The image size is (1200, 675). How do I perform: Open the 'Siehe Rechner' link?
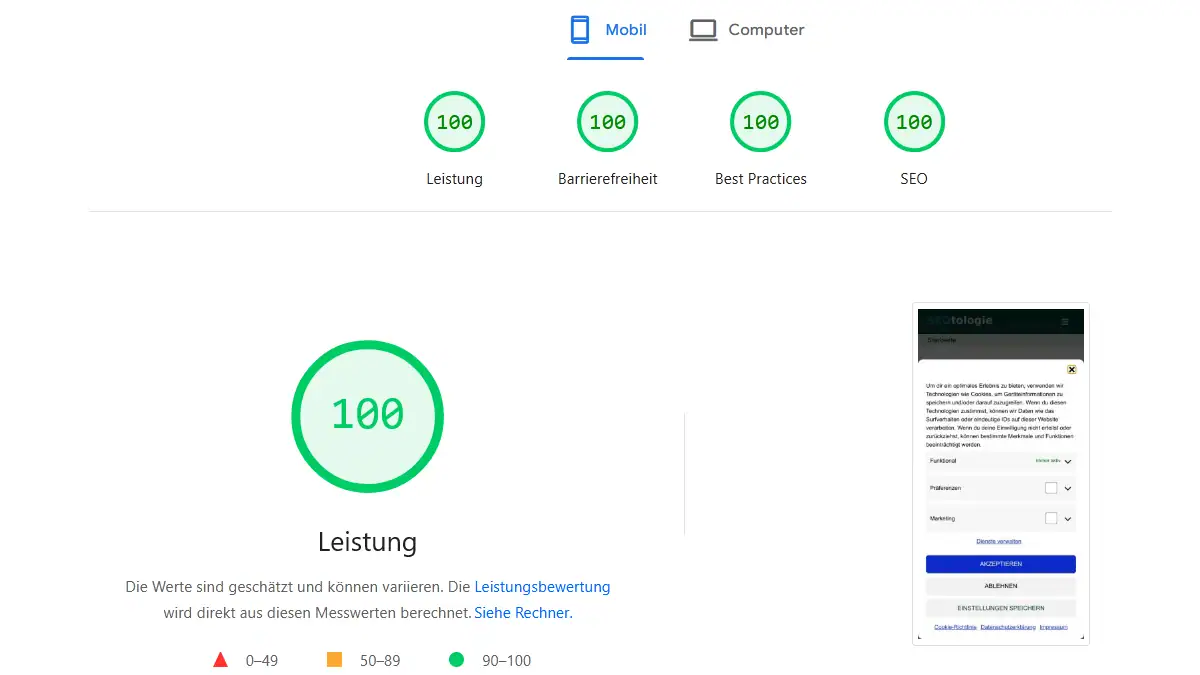point(522,612)
